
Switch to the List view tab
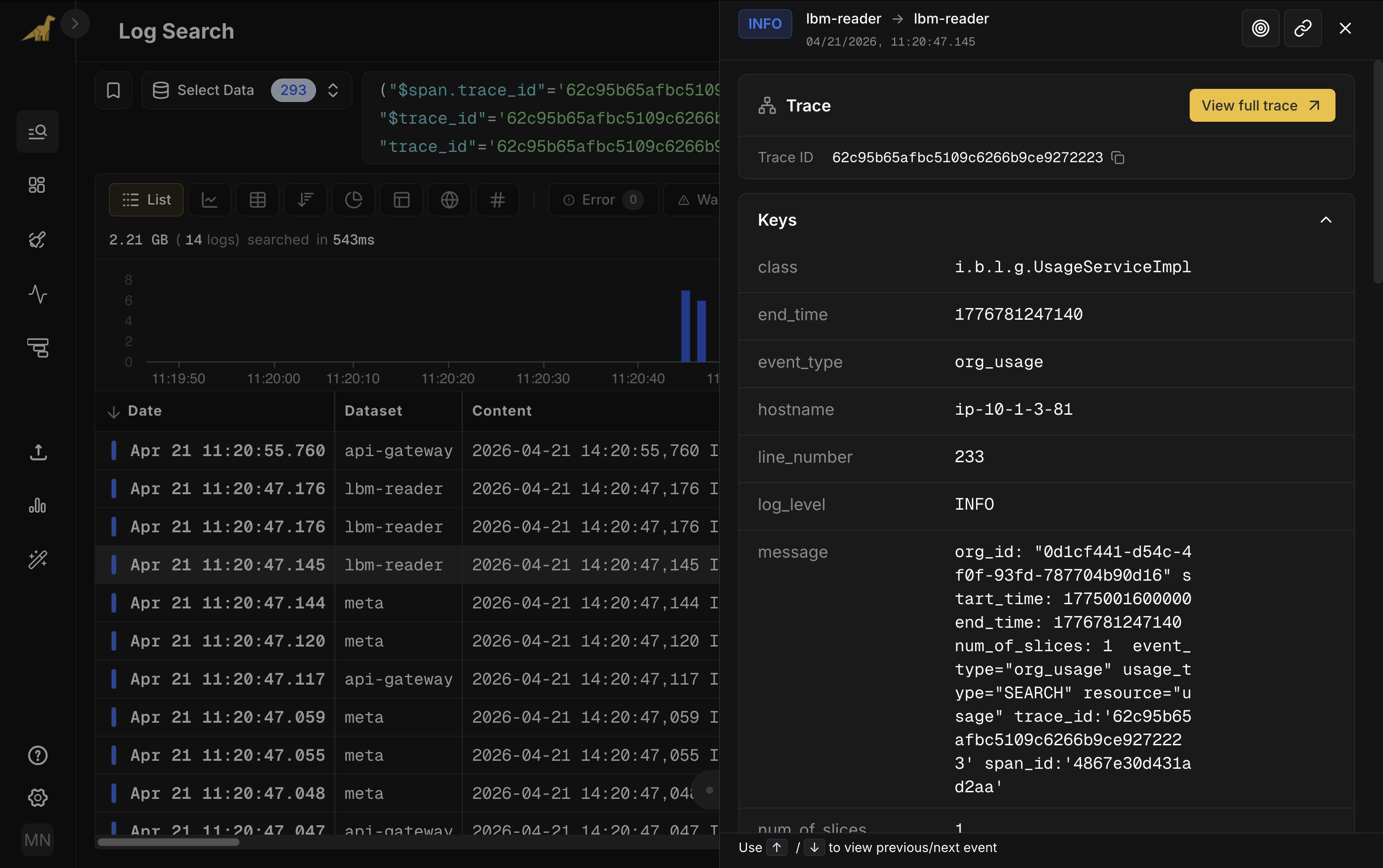[x=146, y=200]
